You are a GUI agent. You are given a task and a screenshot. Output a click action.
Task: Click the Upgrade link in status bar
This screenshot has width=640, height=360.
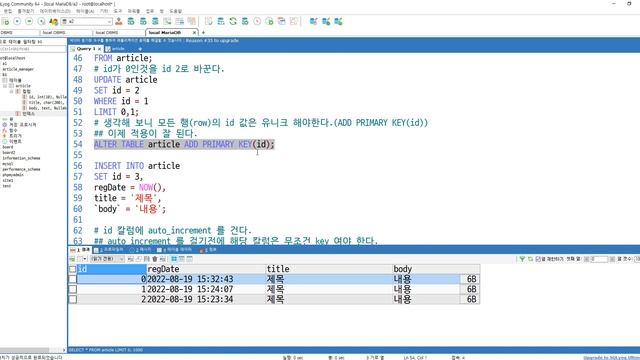pyautogui.click(x=611, y=358)
